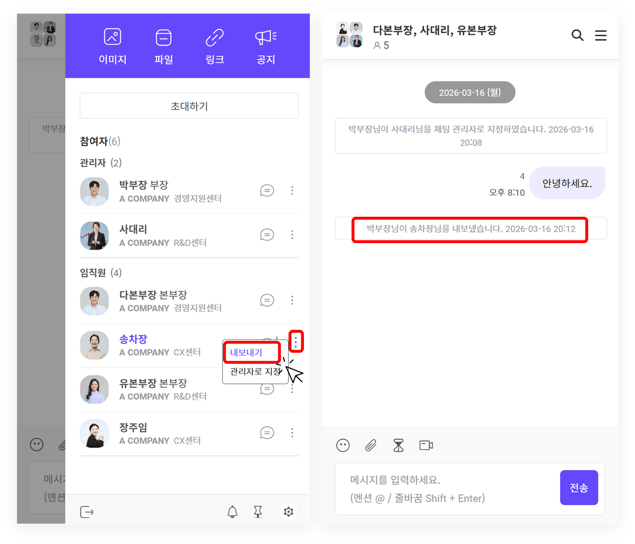Click the search magnifier in chat header
635x544 pixels.
tap(577, 35)
